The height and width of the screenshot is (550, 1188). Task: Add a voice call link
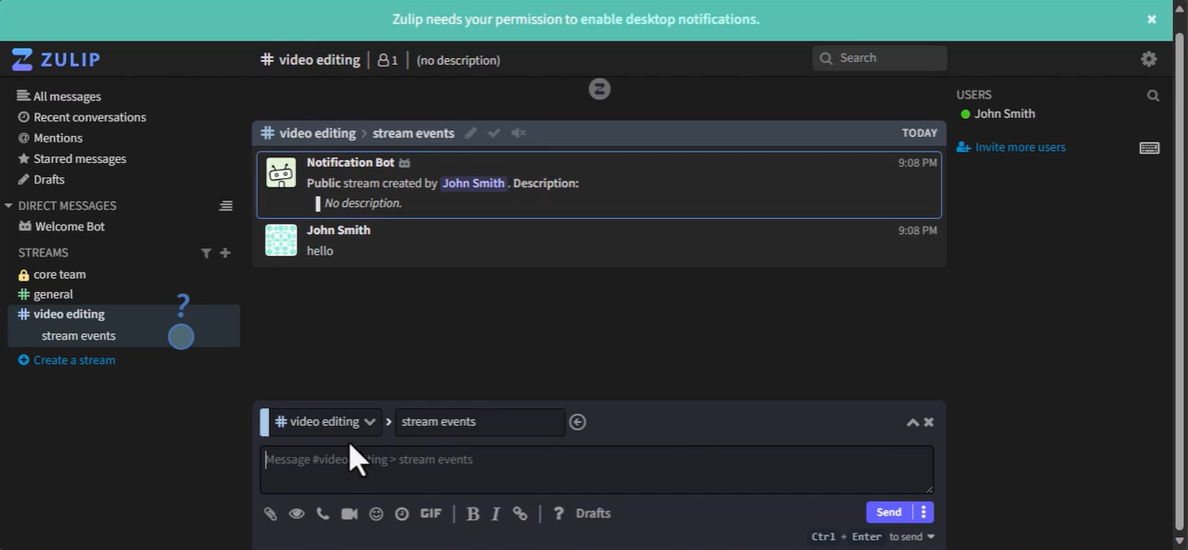click(x=323, y=514)
